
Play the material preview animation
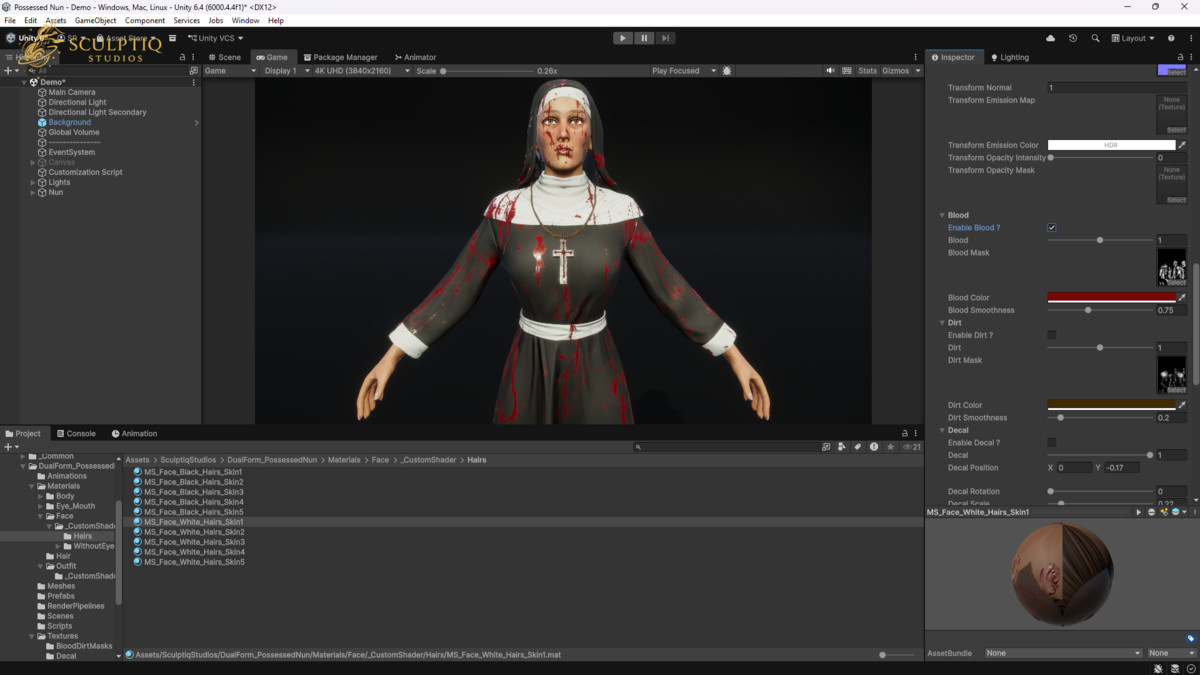coord(1138,512)
